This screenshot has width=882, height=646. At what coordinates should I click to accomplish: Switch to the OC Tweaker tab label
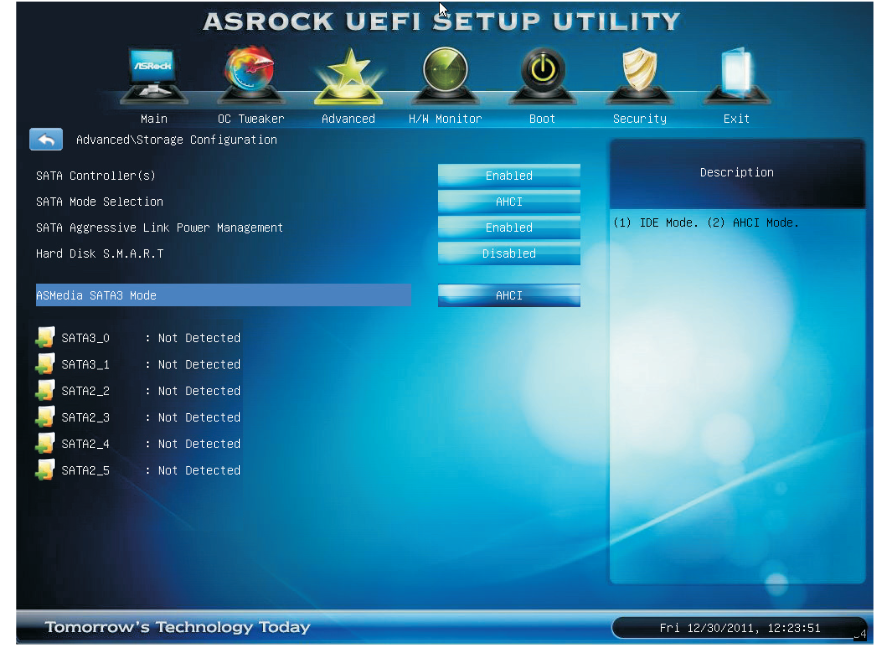point(251,119)
